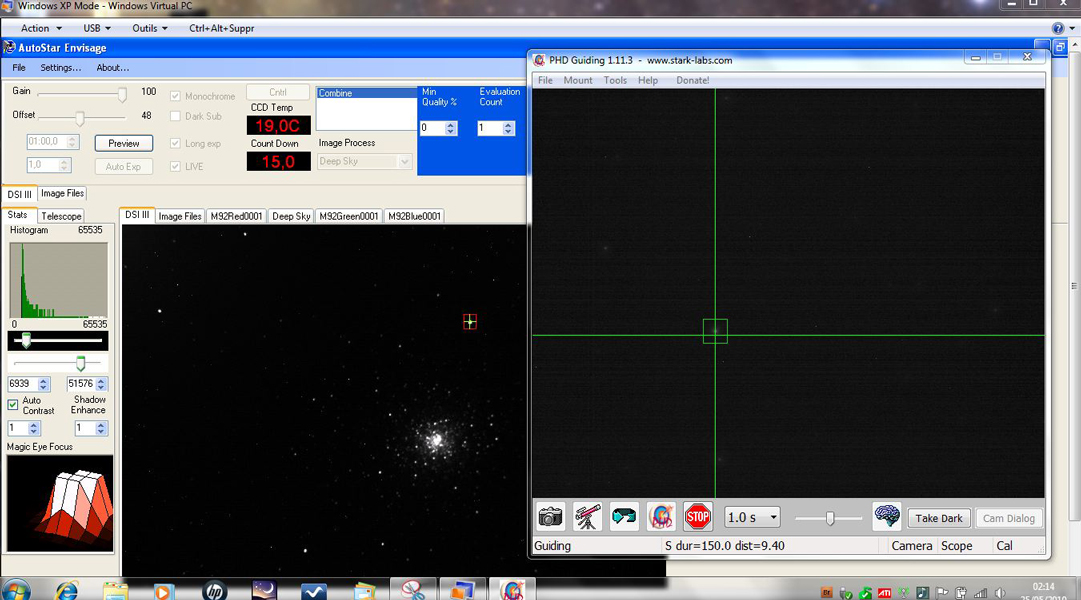Open the Tools menu in PHD Guiding
The image size is (1081, 600).
615,80
